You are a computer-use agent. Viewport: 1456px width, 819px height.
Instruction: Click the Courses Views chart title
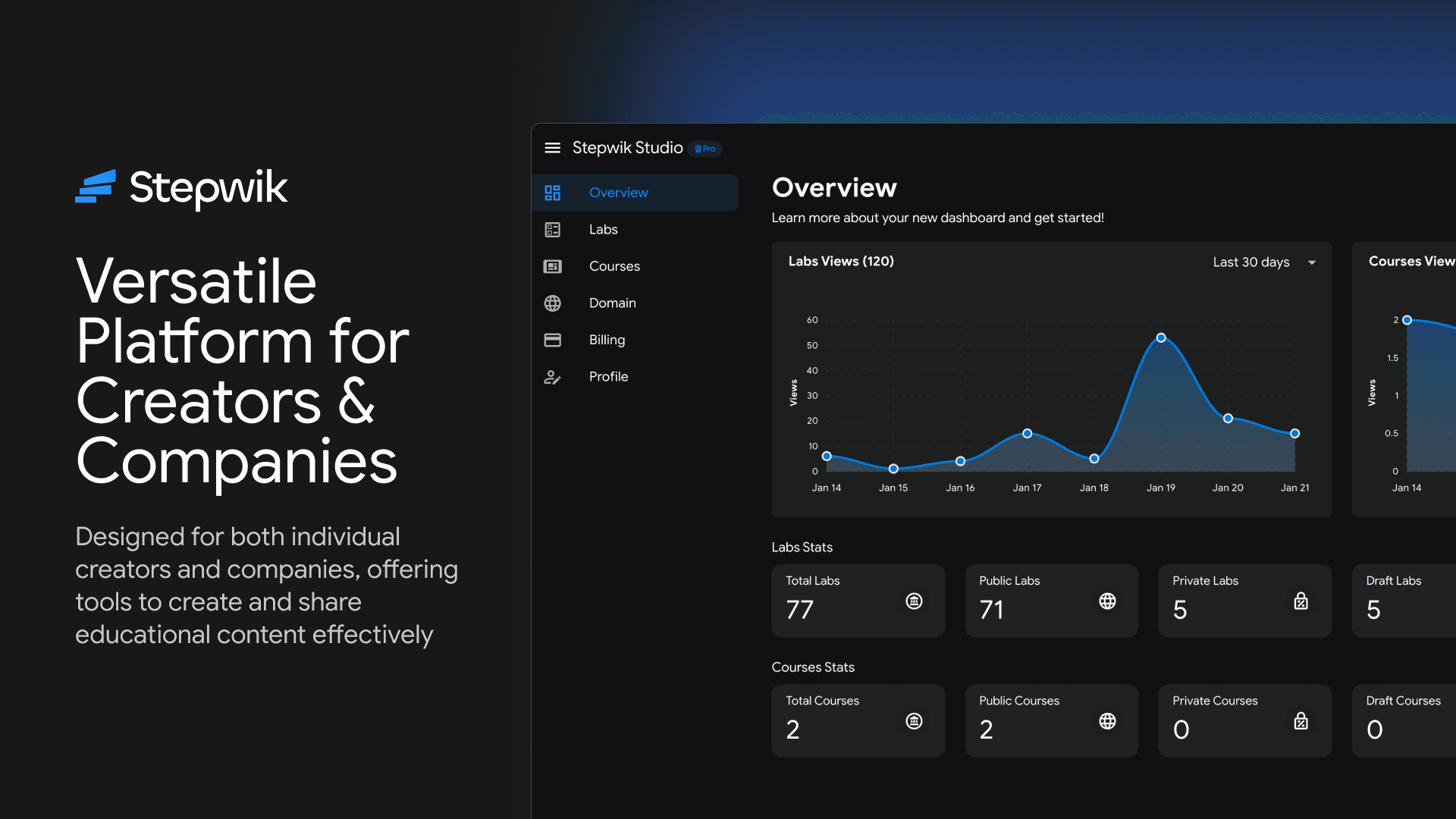[1412, 261]
